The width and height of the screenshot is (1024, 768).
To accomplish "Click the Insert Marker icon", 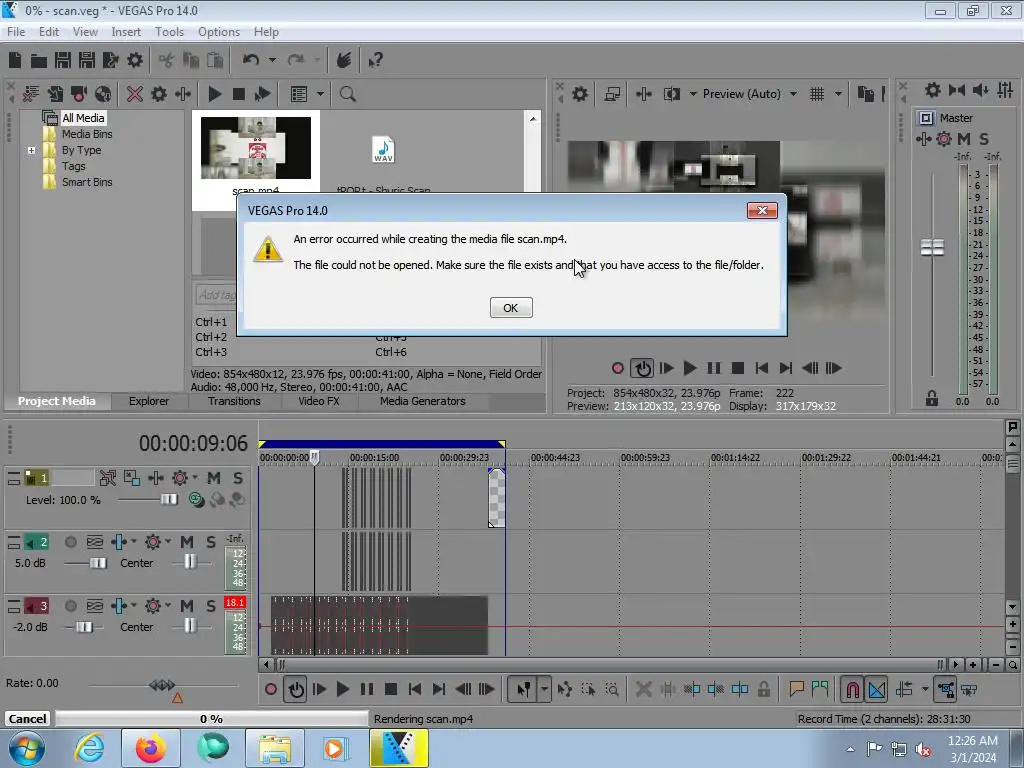I will click(x=796, y=689).
